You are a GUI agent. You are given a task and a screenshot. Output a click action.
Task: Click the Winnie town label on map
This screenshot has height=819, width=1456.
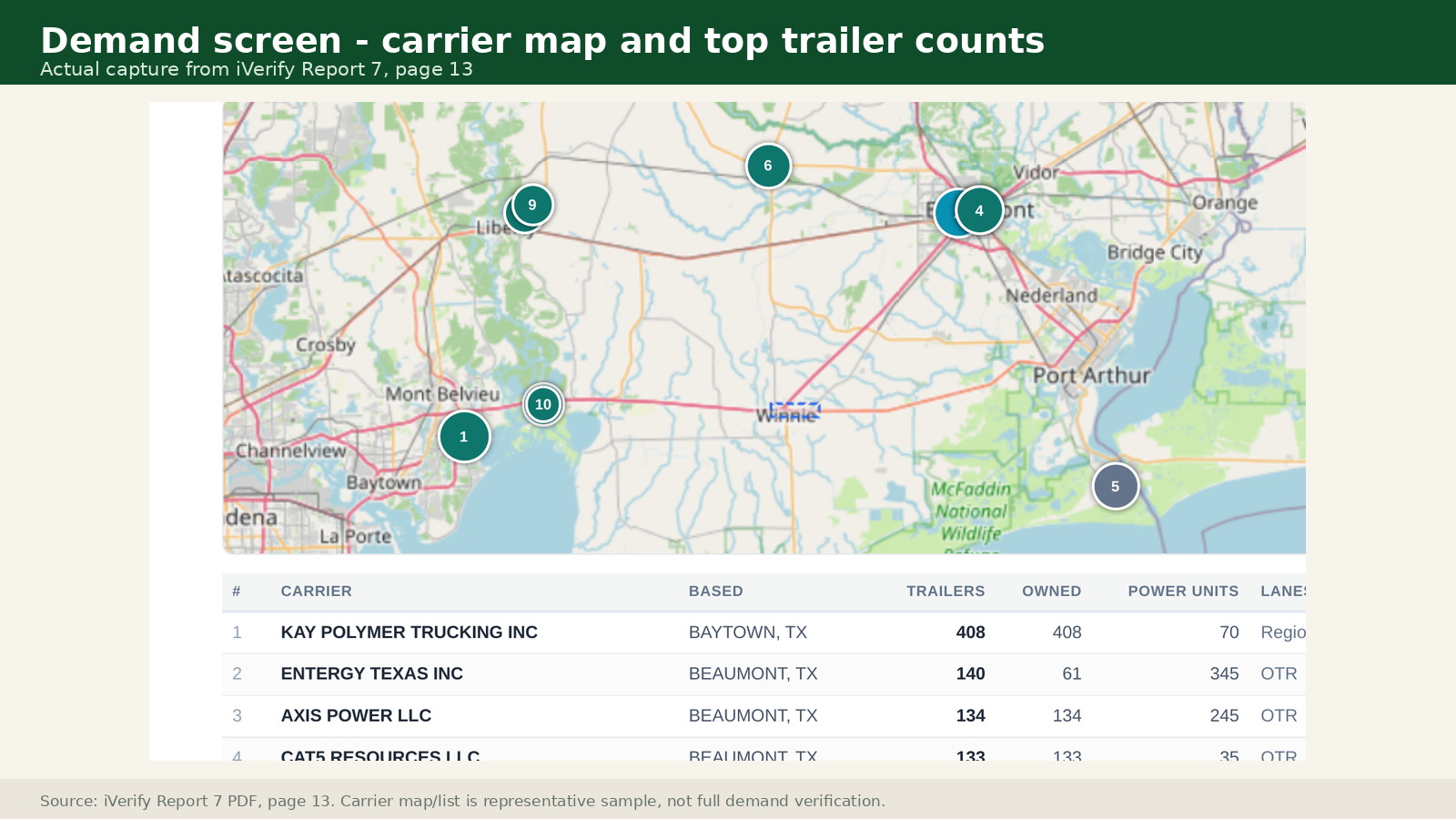pos(786,416)
